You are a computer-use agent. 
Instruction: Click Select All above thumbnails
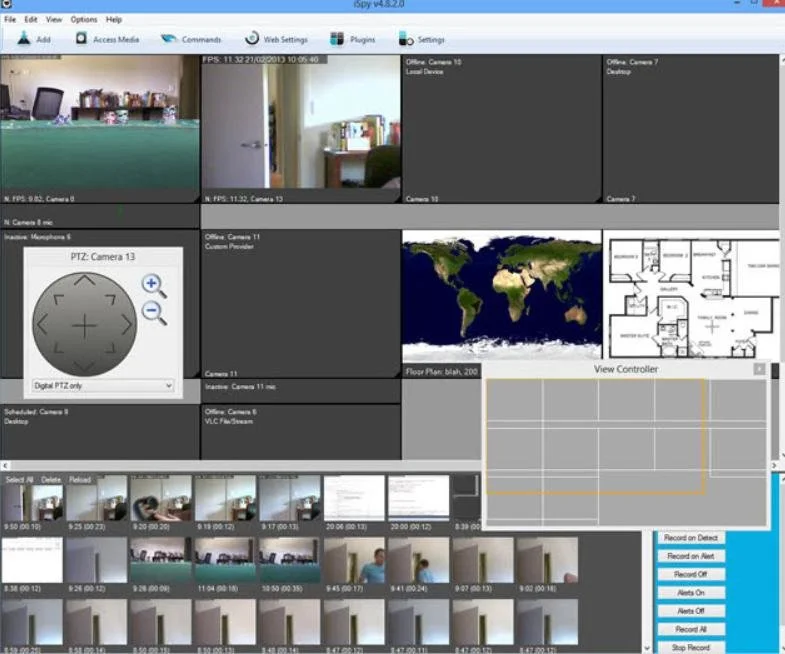19,480
